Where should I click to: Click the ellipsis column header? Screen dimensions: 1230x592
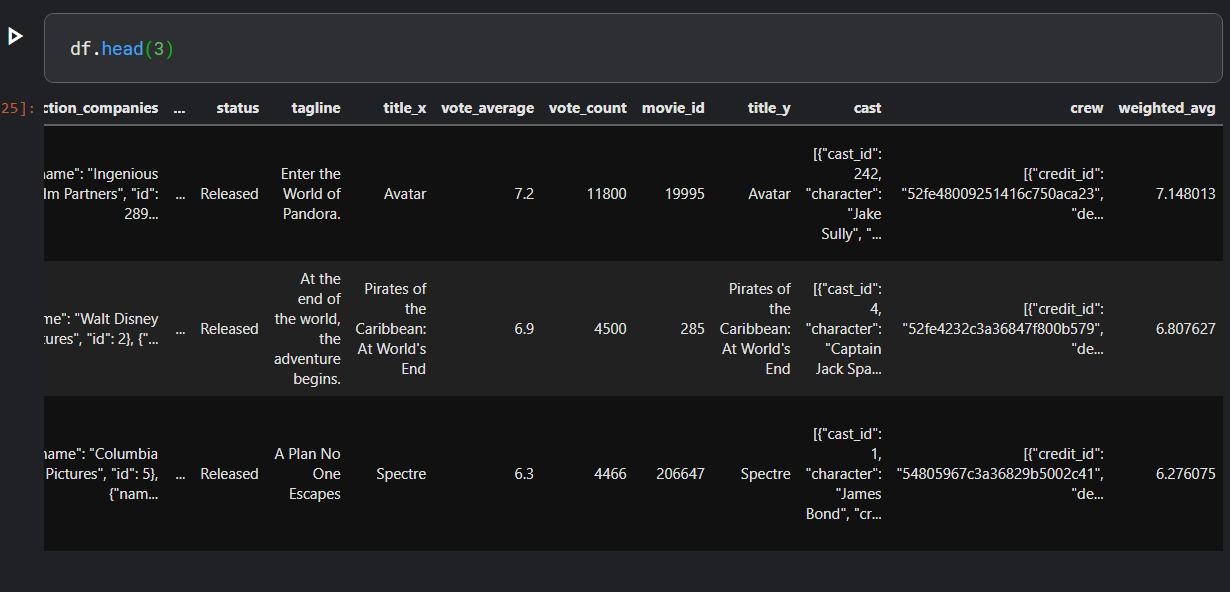pyautogui.click(x=179, y=108)
